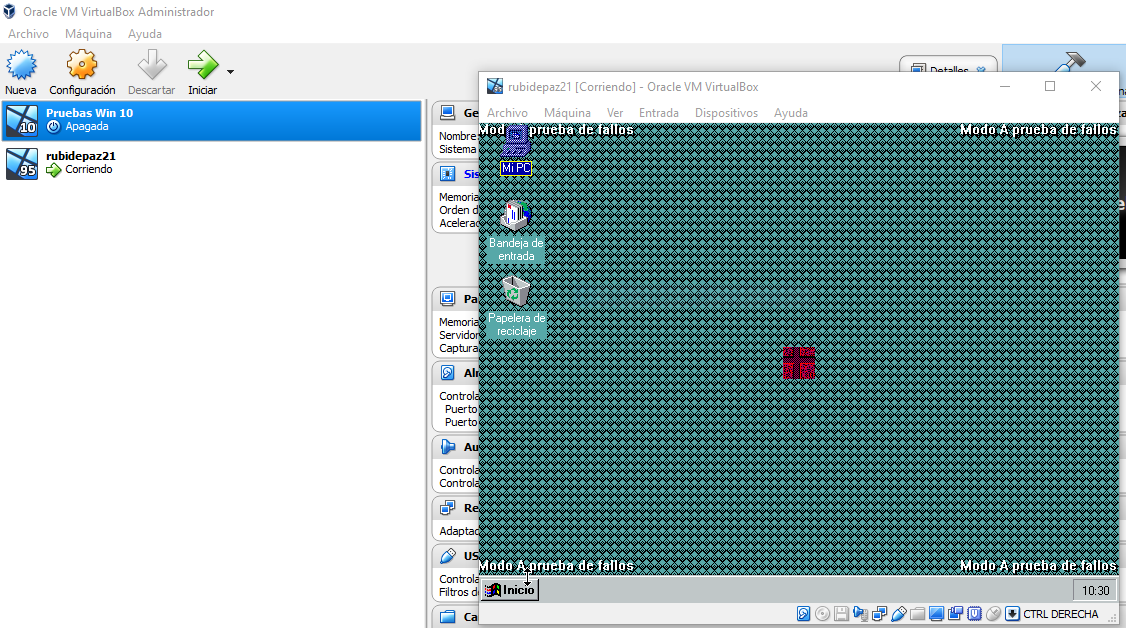Click floppy disk icon in VM status bar
The height and width of the screenshot is (628, 1126).
pyautogui.click(x=841, y=614)
